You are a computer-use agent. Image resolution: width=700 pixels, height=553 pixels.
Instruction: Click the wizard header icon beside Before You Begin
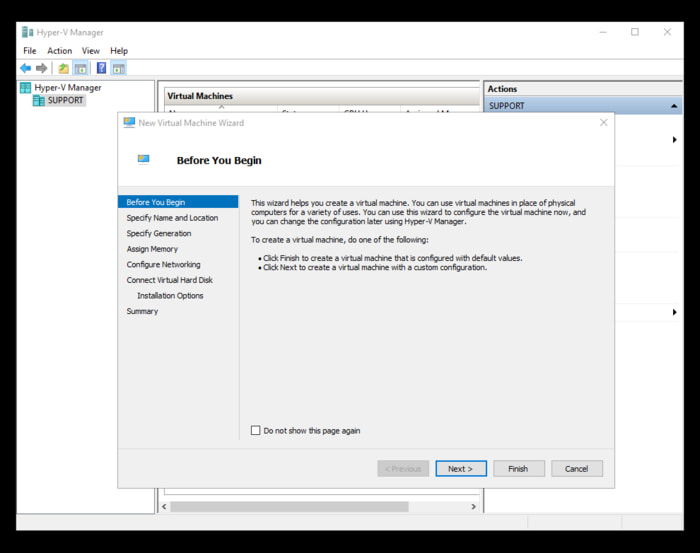pyautogui.click(x=143, y=159)
